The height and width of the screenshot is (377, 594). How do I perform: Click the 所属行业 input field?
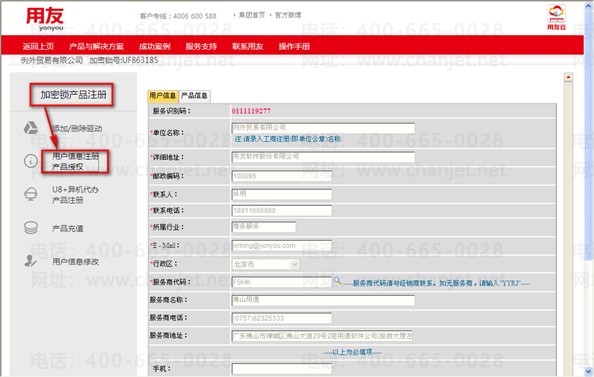pyautogui.click(x=263, y=227)
